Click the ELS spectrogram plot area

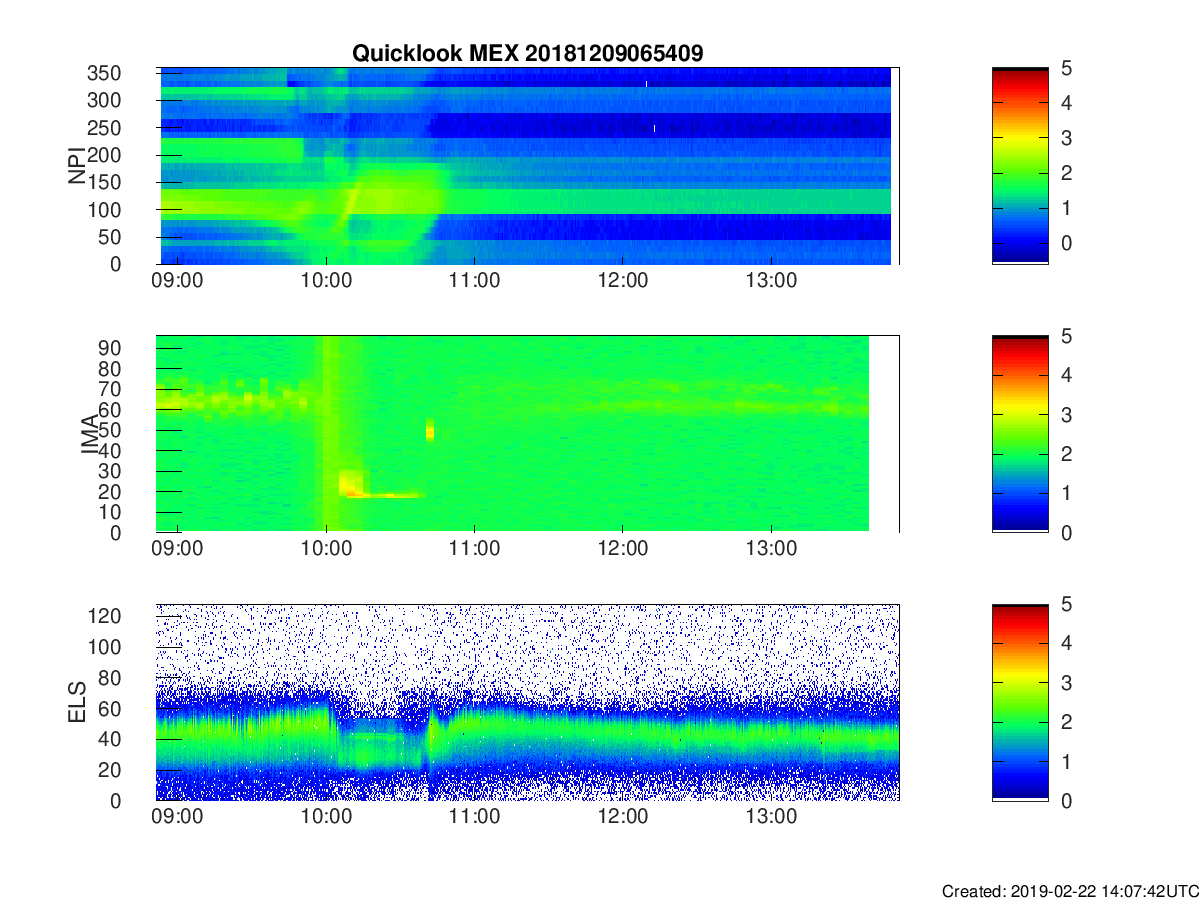[x=528, y=702]
